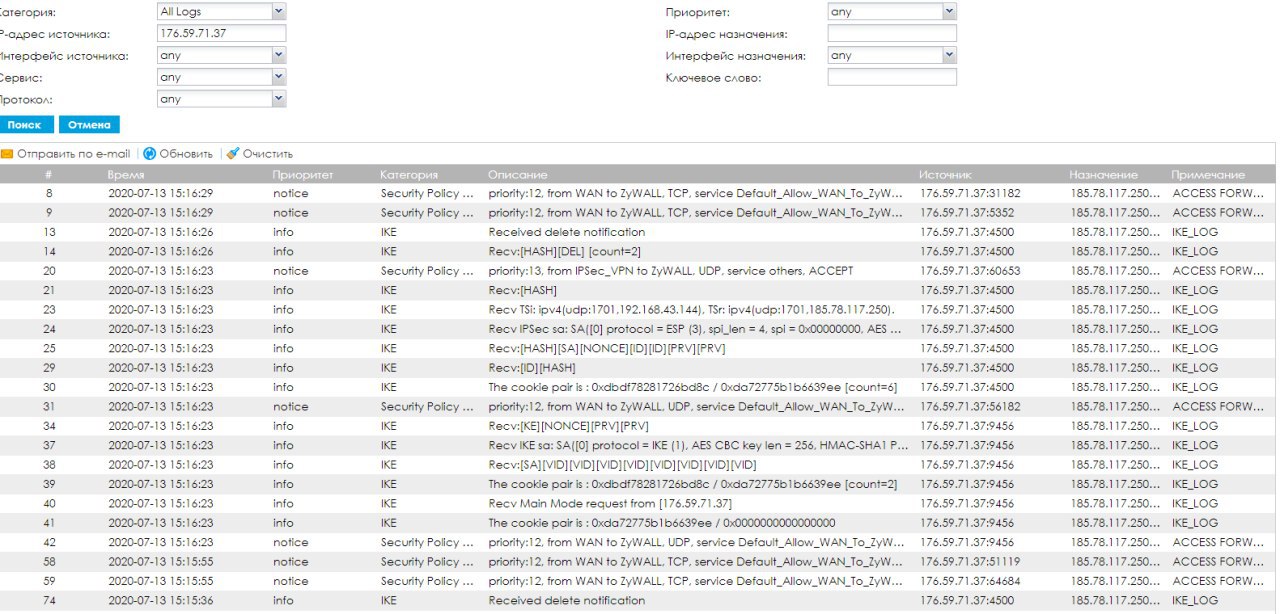Click the broom icon beside Очистить

(233, 154)
